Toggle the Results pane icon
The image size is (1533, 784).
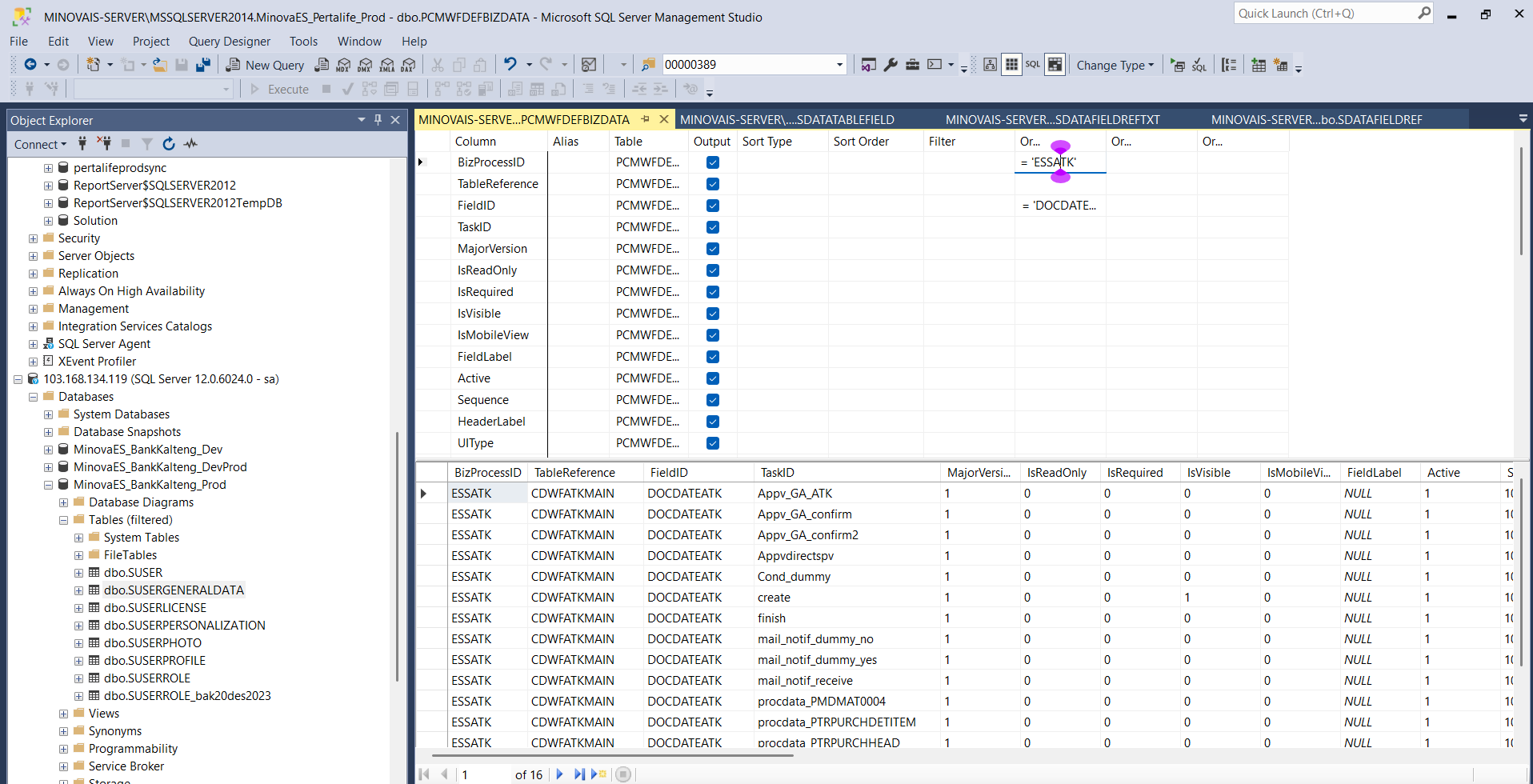[x=1055, y=65]
